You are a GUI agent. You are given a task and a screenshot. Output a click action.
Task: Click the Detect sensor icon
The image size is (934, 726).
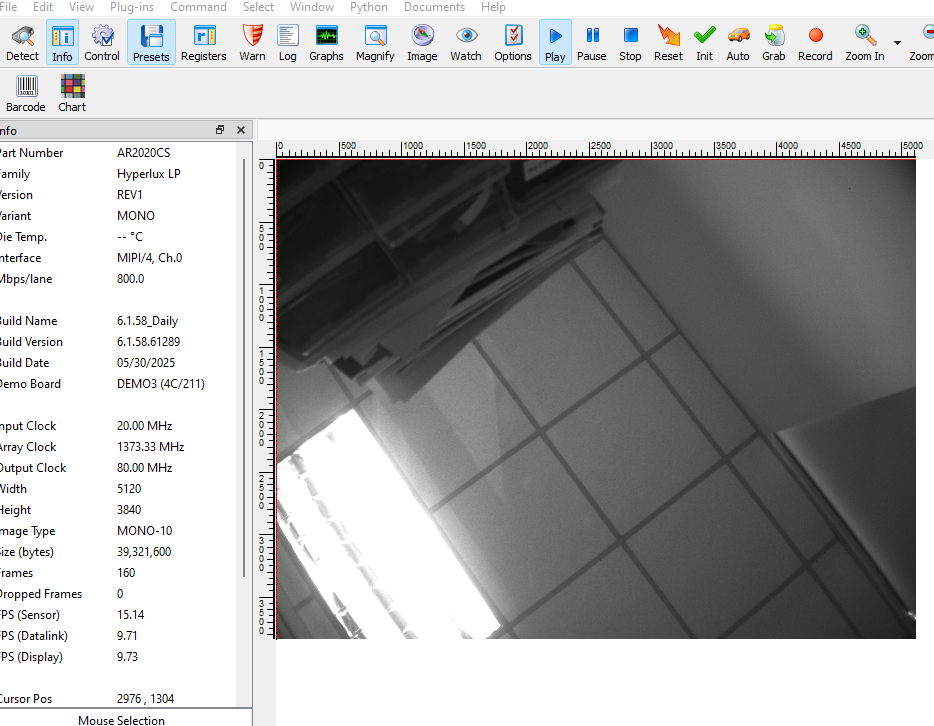[23, 42]
